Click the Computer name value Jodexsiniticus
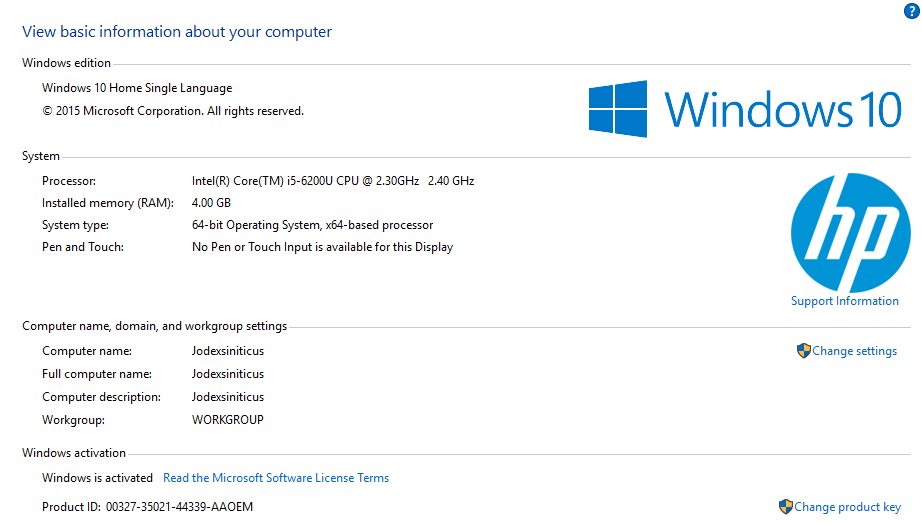Viewport: 922px width, 525px height. click(x=228, y=351)
